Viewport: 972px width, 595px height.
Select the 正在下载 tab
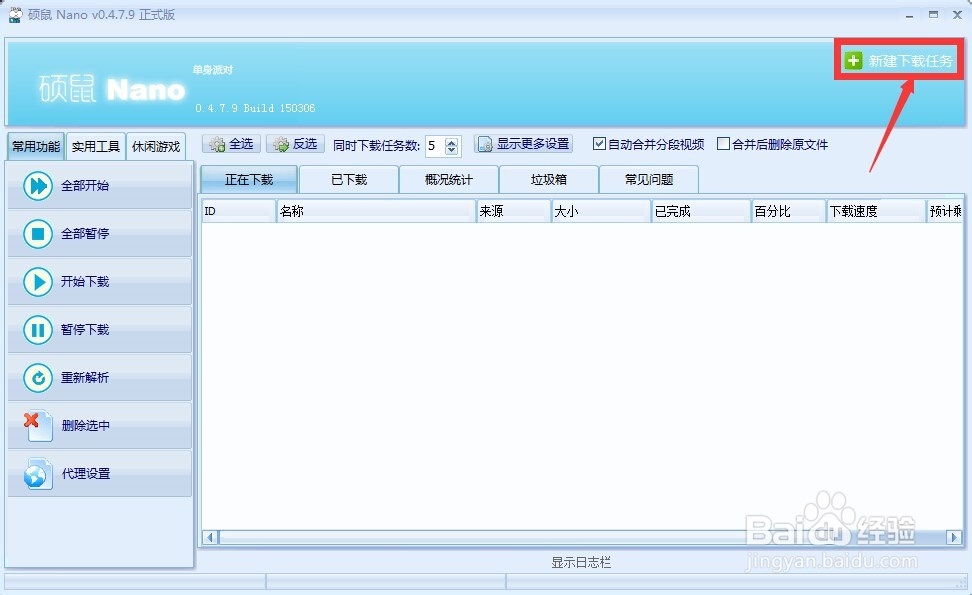tap(249, 179)
